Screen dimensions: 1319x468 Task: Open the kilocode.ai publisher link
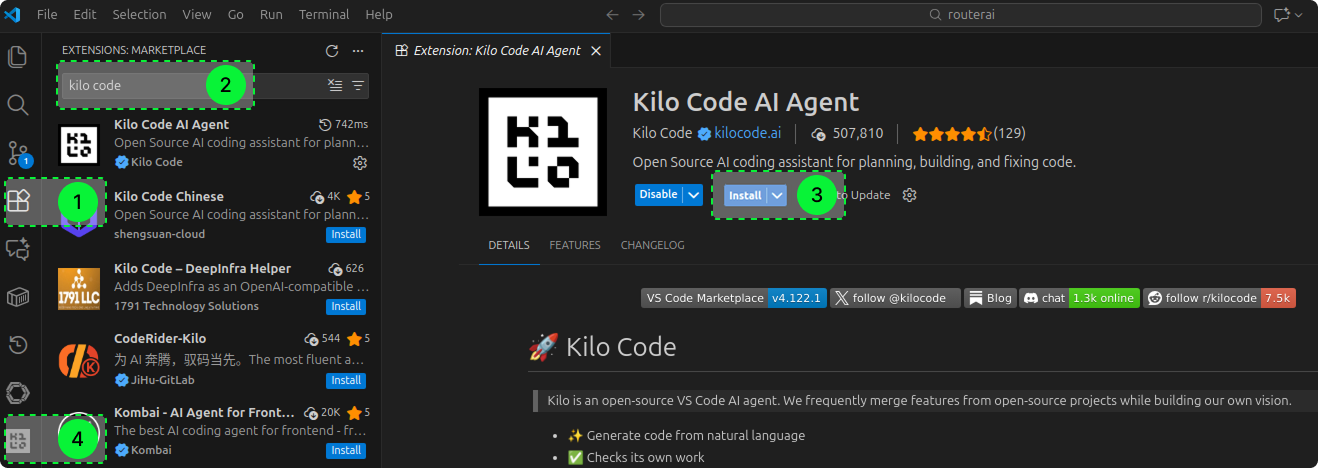click(x=747, y=134)
